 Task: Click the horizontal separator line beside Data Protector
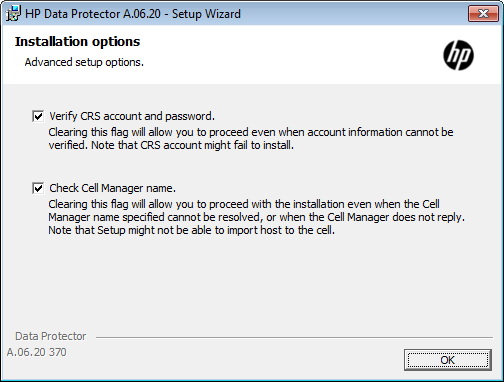294,337
